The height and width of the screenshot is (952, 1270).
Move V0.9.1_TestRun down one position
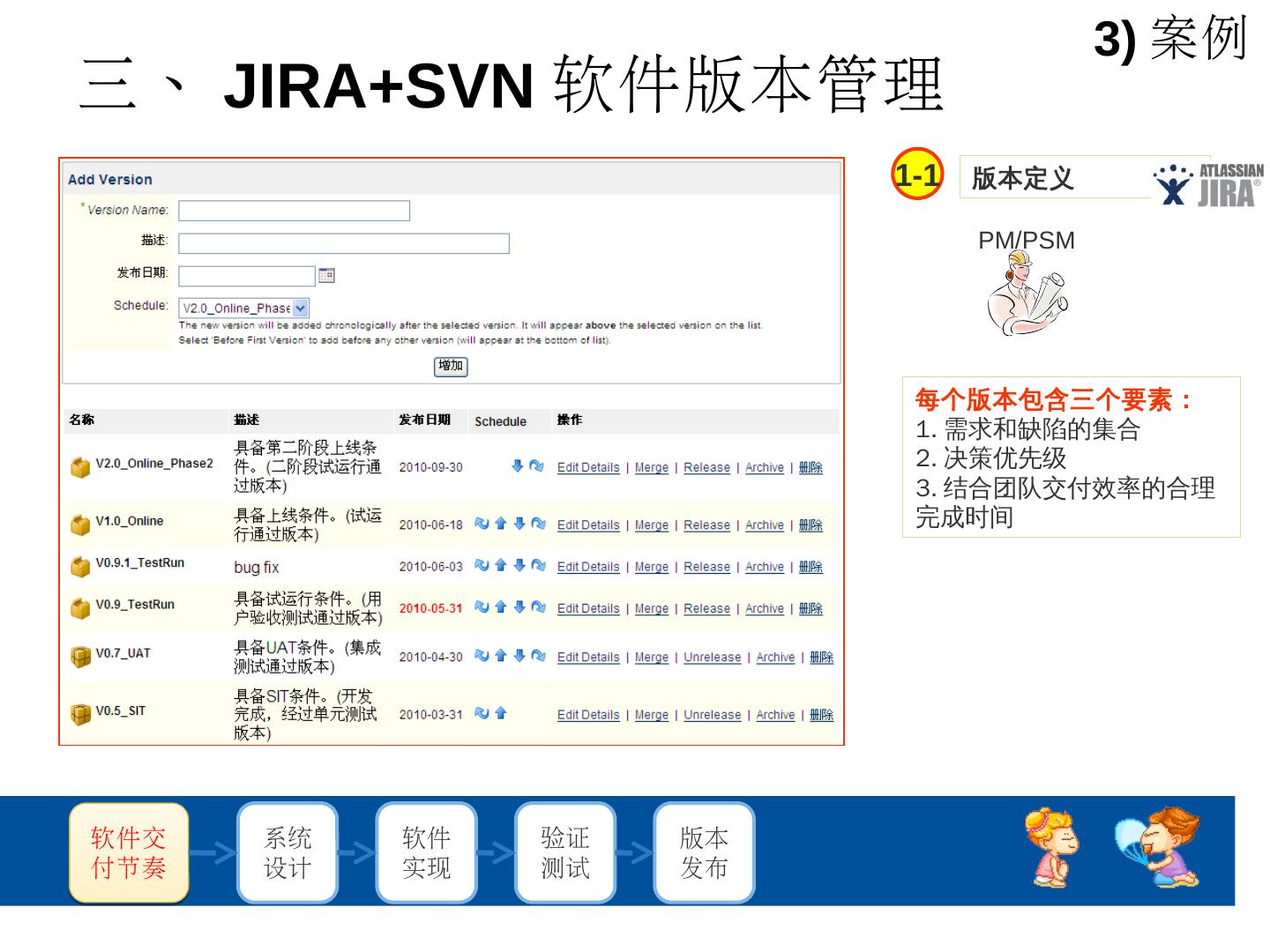coord(519,565)
